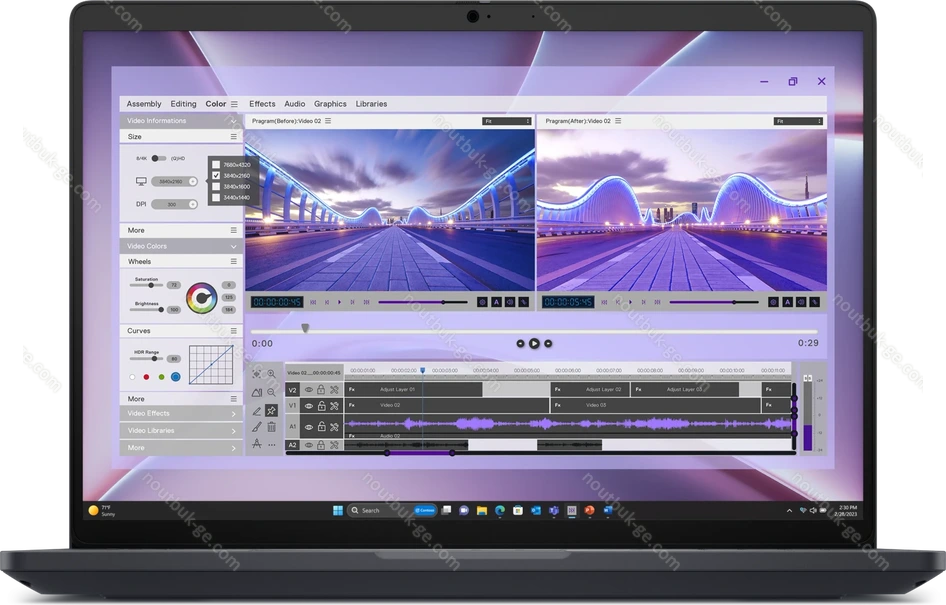Click the settings gear under Before preview
This screenshot has width=946, height=605.
pos(482,301)
